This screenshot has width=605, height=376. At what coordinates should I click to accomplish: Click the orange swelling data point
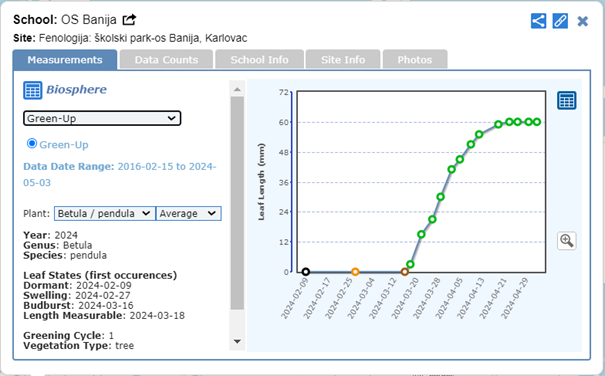[355, 272]
